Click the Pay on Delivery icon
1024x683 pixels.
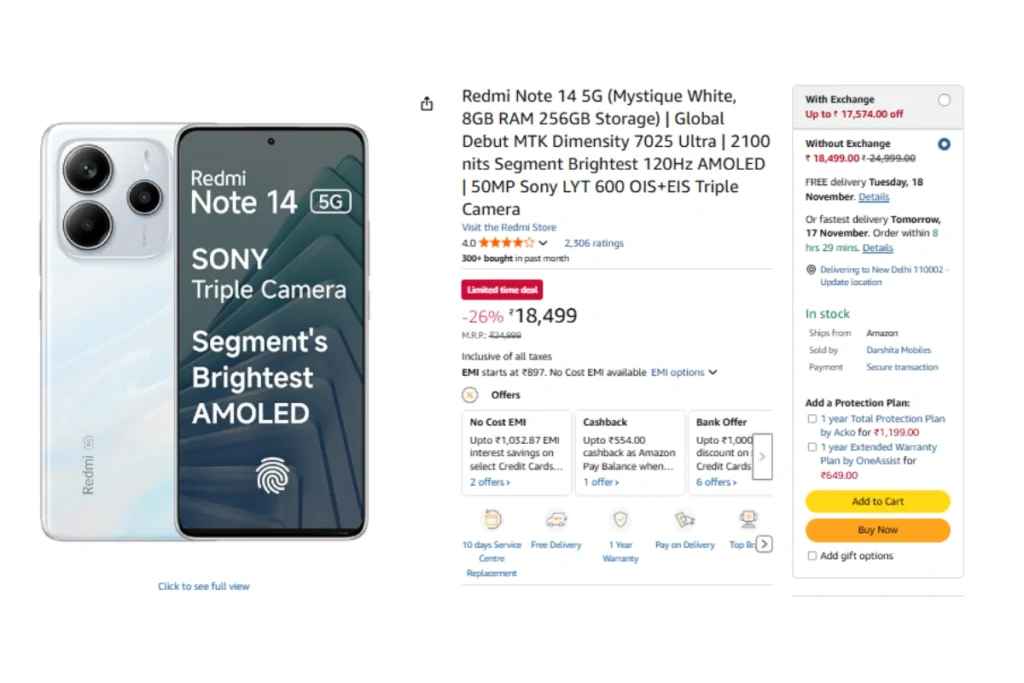tap(685, 520)
